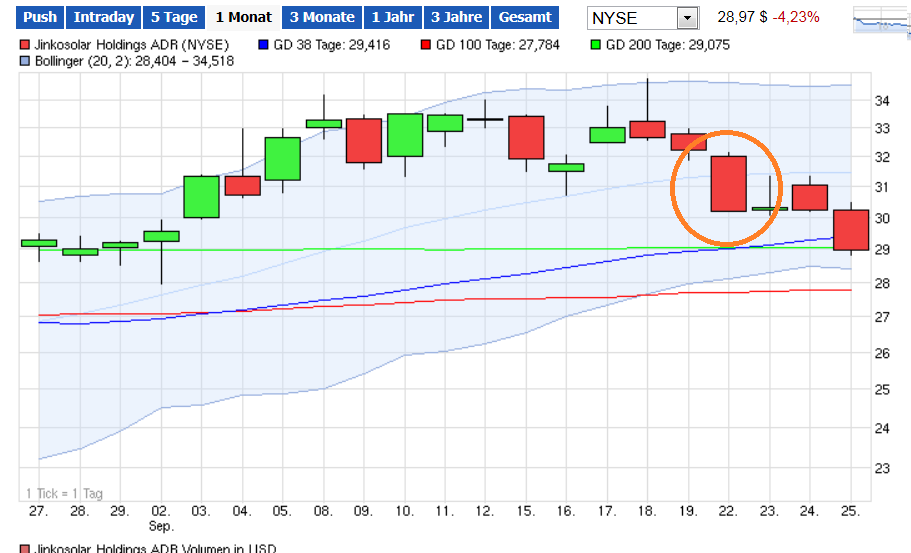Click the -4,23% change value
Image resolution: width=911 pixels, height=553 pixels.
coord(796,17)
